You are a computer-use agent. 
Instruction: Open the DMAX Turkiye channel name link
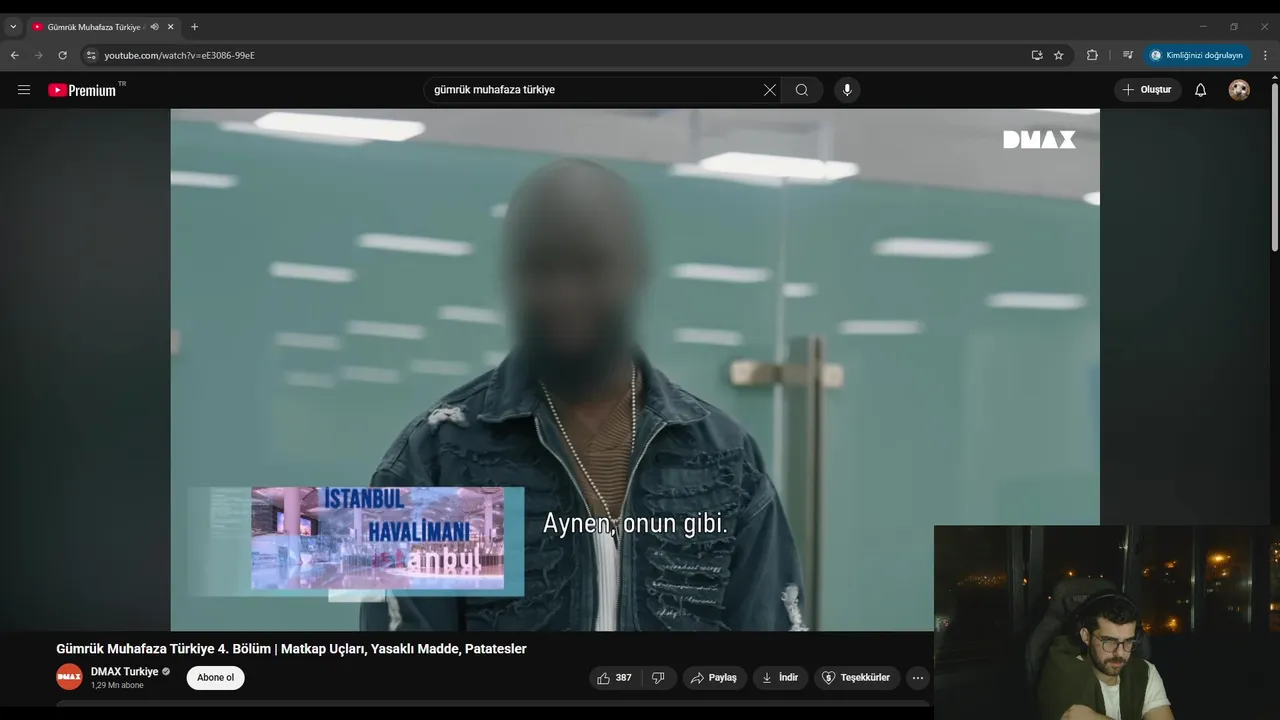[x=124, y=672]
